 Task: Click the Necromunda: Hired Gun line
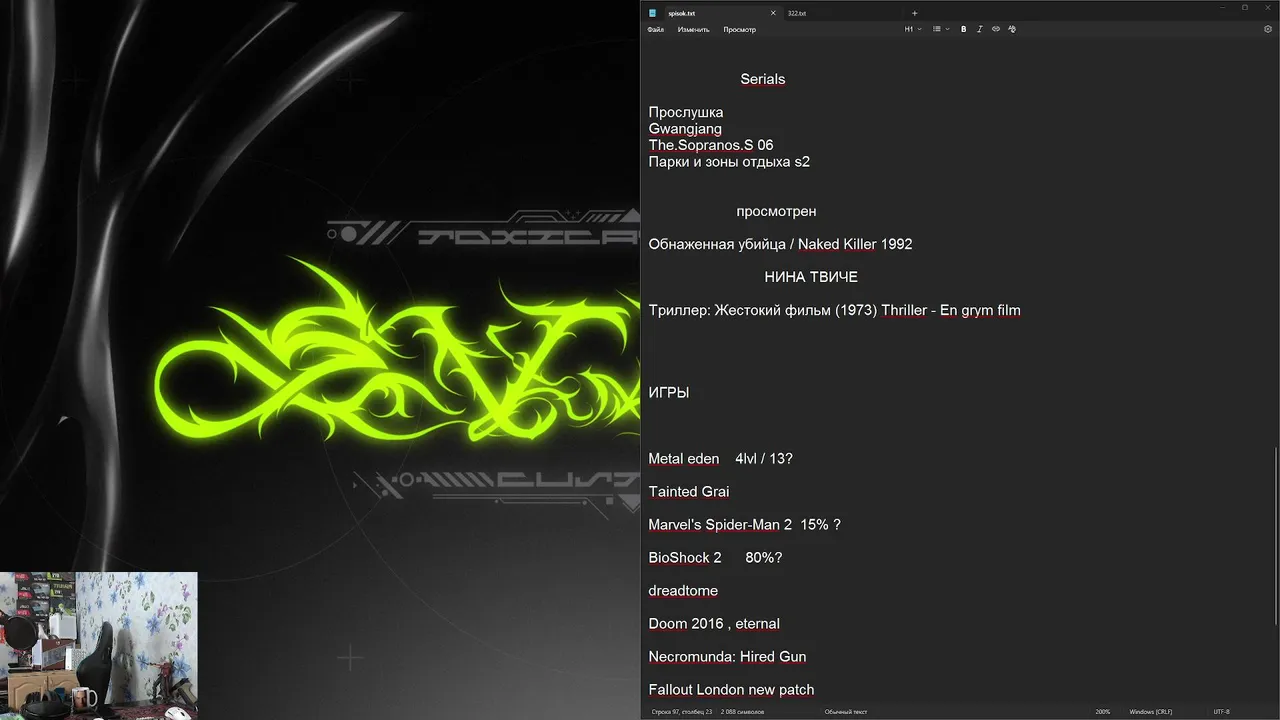point(727,657)
